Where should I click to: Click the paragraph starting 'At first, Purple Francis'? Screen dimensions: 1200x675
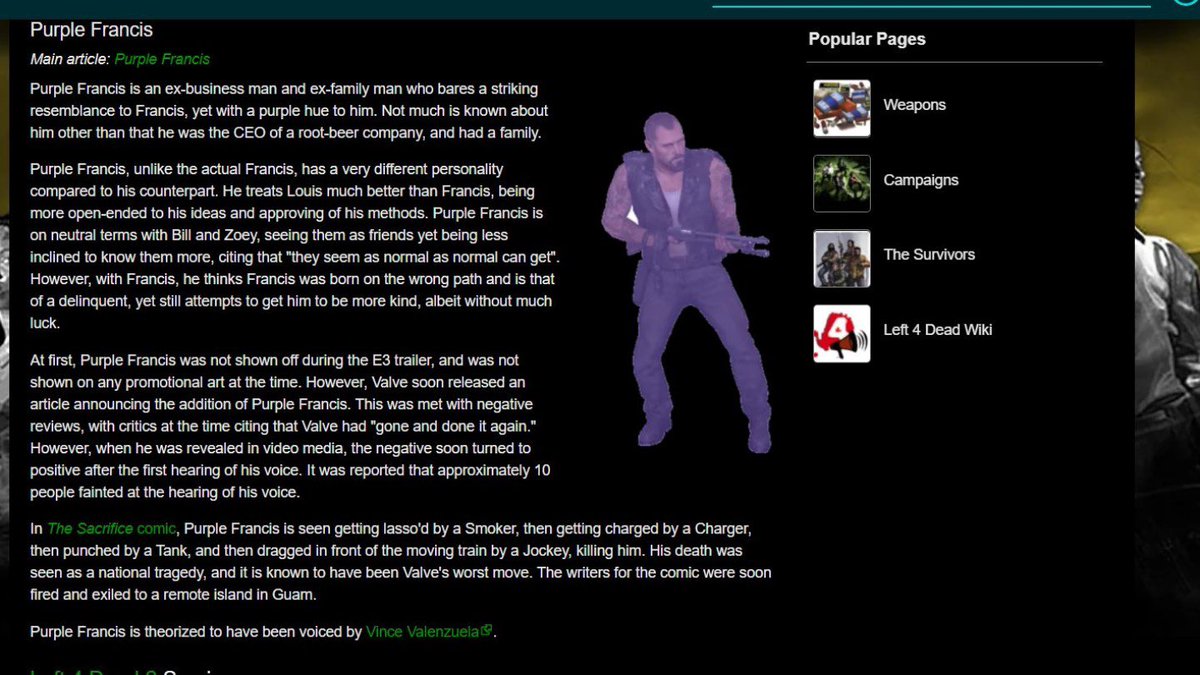tap(292, 426)
